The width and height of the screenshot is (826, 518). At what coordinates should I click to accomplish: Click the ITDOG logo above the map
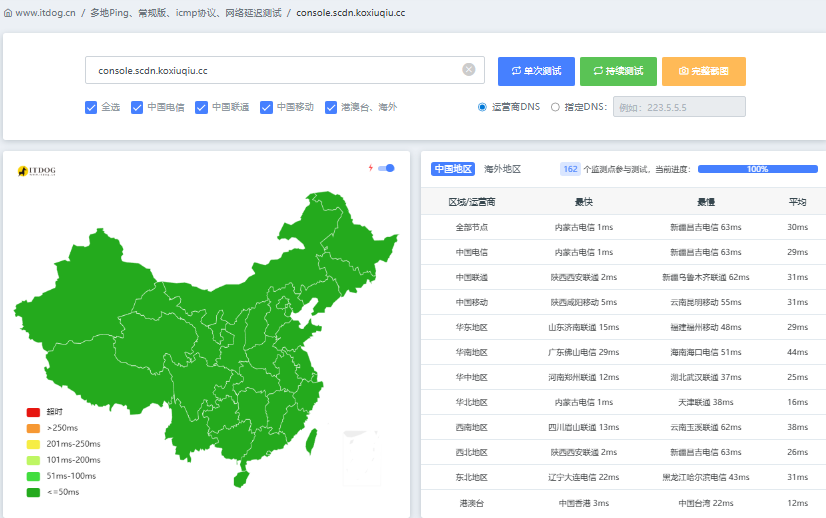pos(37,171)
